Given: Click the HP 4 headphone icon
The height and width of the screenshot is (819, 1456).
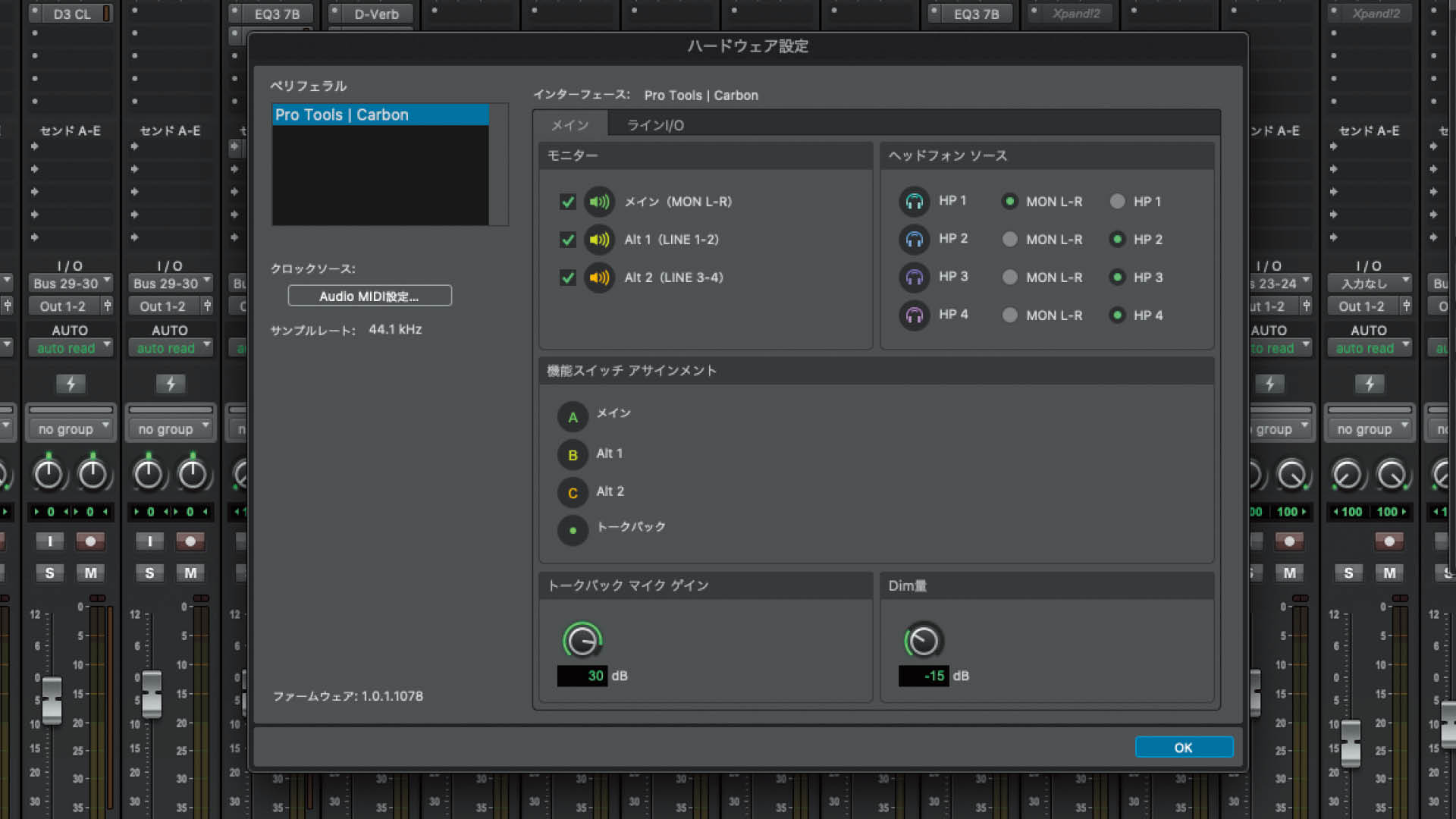Looking at the screenshot, I should click(x=915, y=315).
